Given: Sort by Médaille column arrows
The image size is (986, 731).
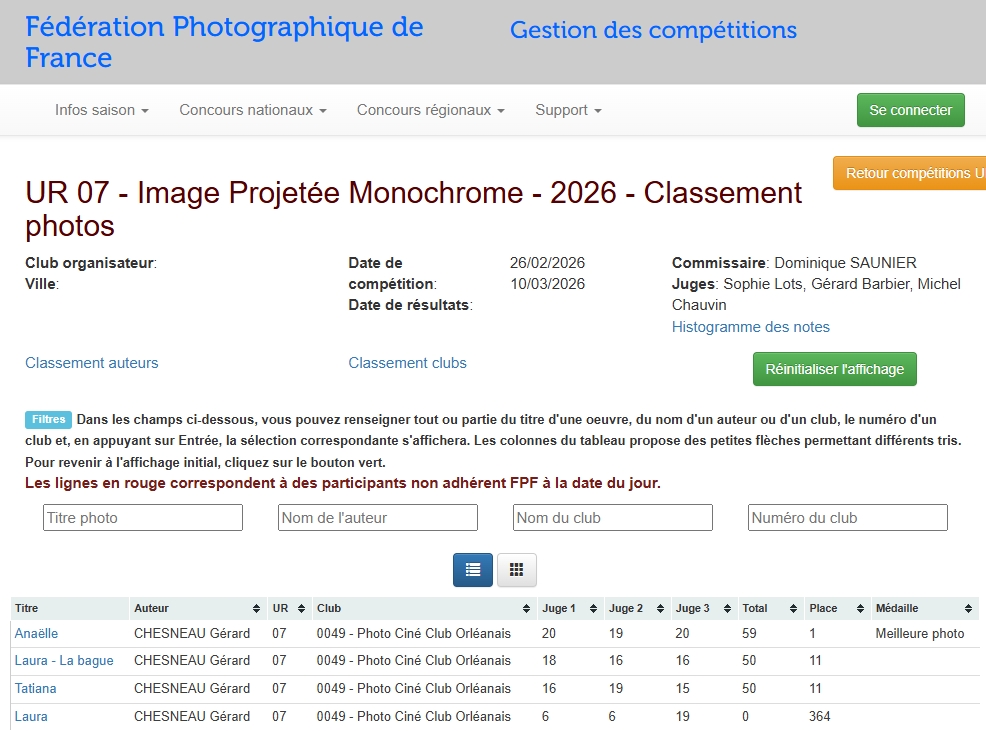Looking at the screenshot, I should [968, 608].
